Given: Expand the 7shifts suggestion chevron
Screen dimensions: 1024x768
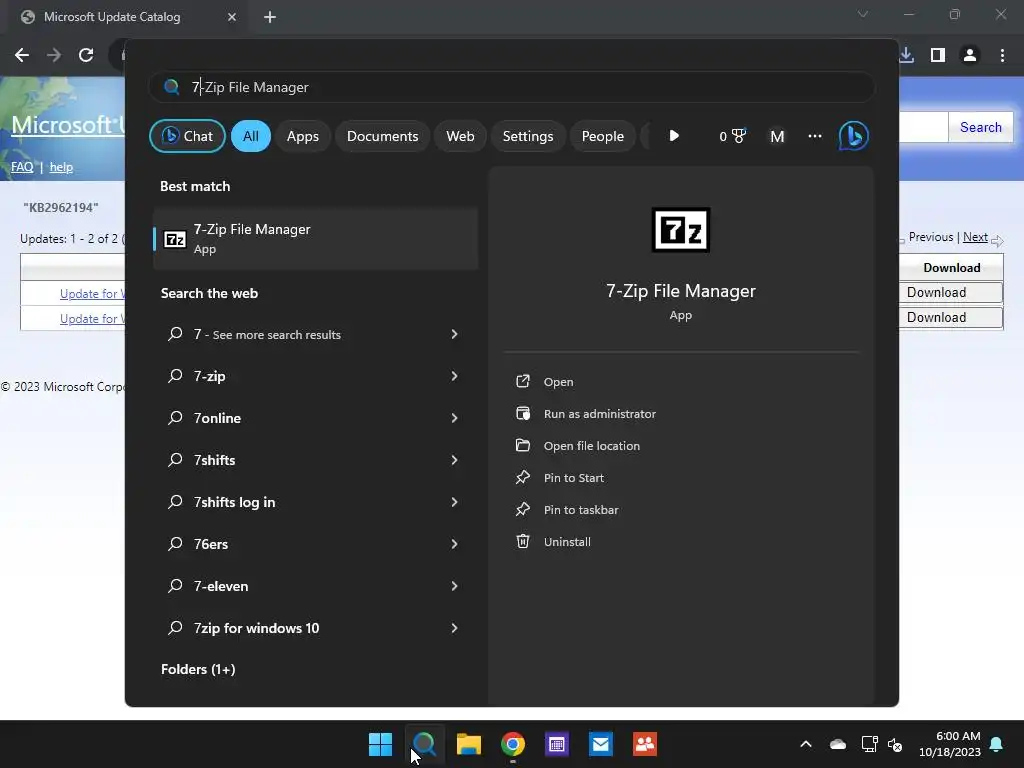Looking at the screenshot, I should click(x=454, y=460).
